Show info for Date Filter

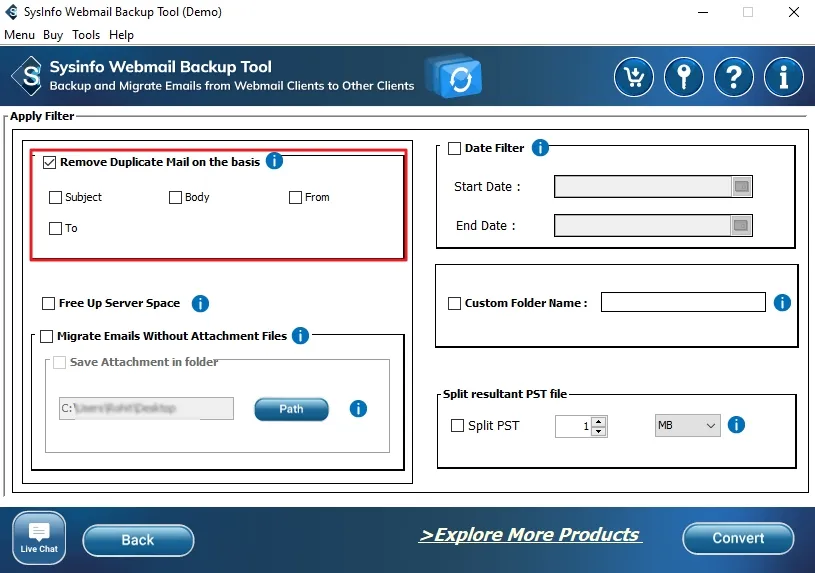pyautogui.click(x=540, y=148)
